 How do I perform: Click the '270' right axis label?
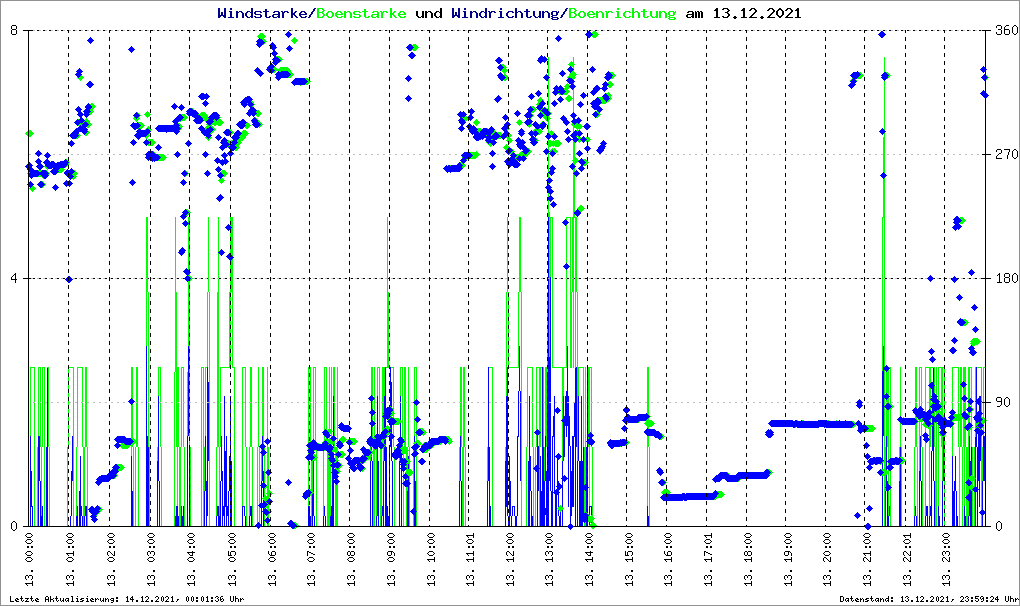pyautogui.click(x=1005, y=155)
